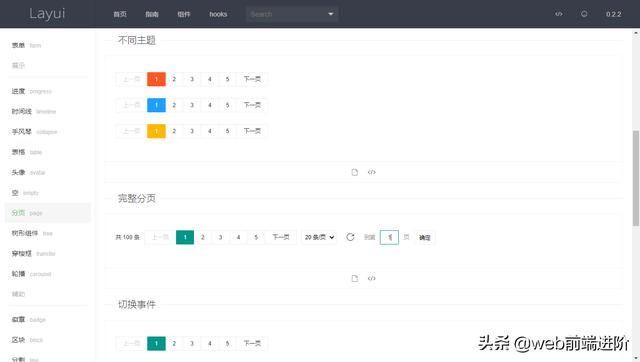The image size is (640, 362).
Task: Click the refresh icon in full pagination
Action: (x=350, y=237)
